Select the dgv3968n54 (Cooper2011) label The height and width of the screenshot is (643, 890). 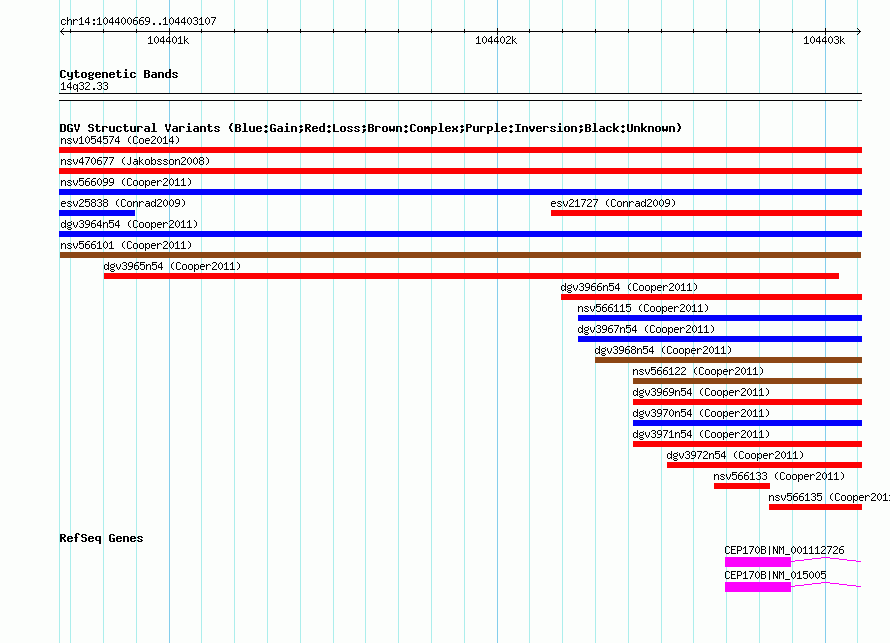click(x=664, y=350)
